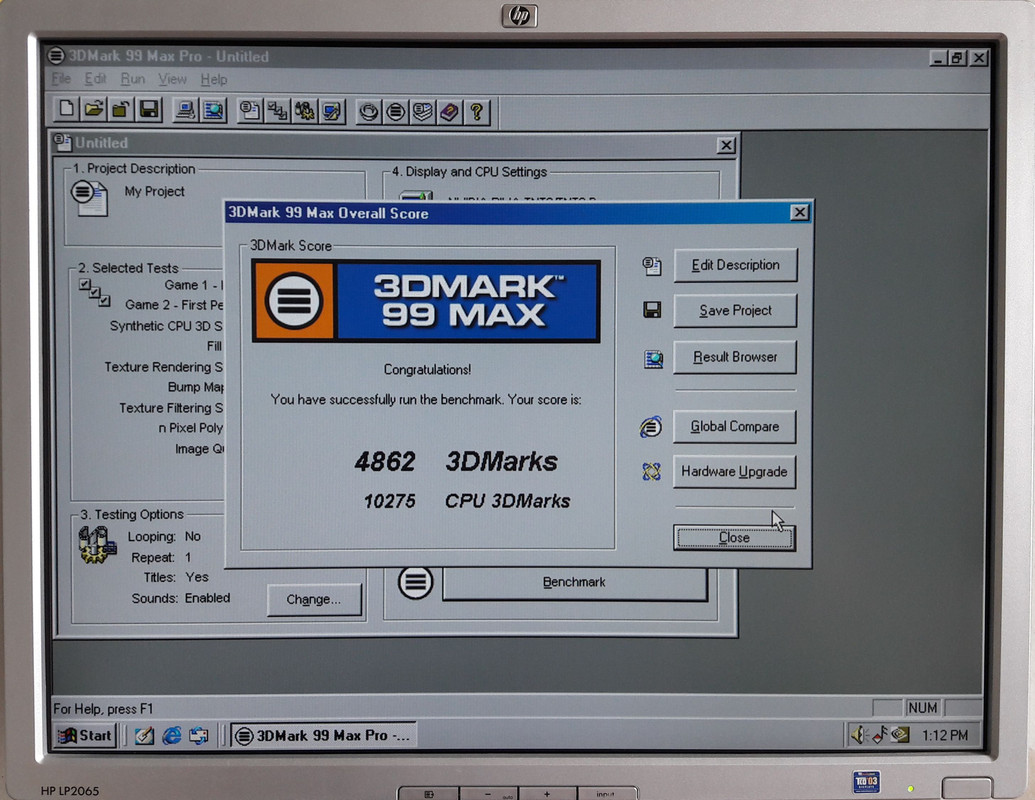Viewport: 1035px width, 800px height.
Task: Click the 10275 CPU 3DMarks score text
Action: point(467,501)
